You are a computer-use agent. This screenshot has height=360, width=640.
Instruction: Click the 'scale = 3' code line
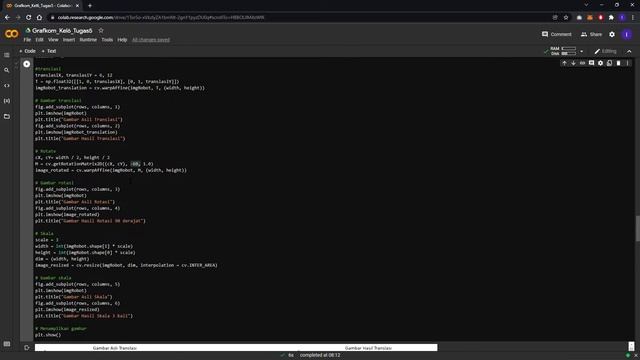pyautogui.click(x=47, y=240)
